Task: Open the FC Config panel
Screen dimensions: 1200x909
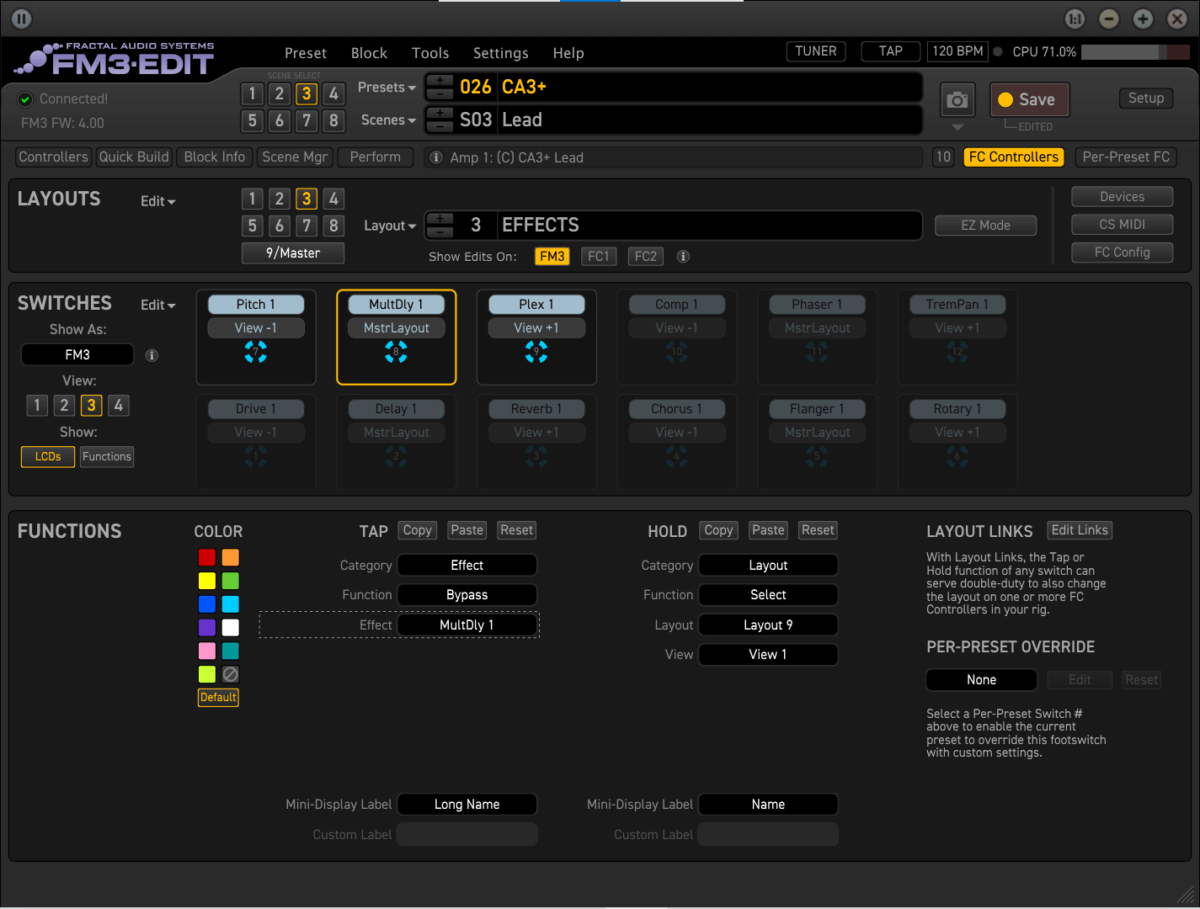Action: pos(1122,253)
